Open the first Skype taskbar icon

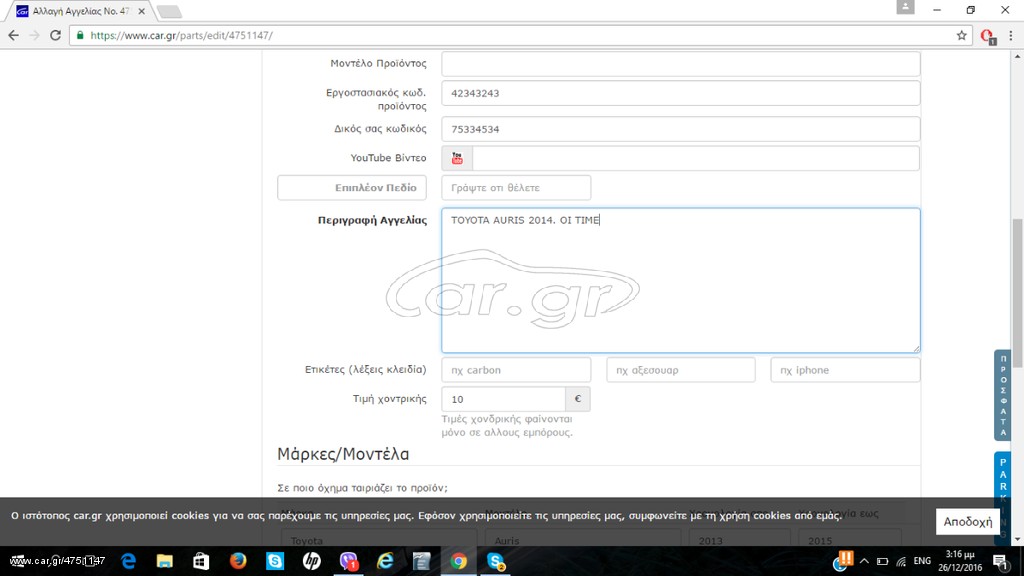tap(275, 561)
